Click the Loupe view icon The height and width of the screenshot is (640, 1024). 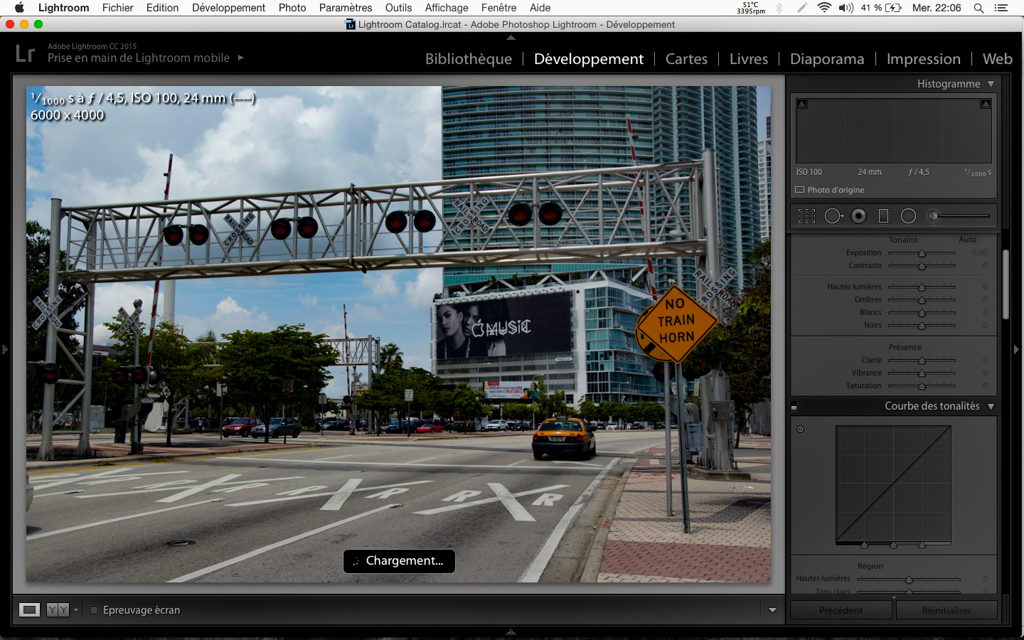pos(30,610)
